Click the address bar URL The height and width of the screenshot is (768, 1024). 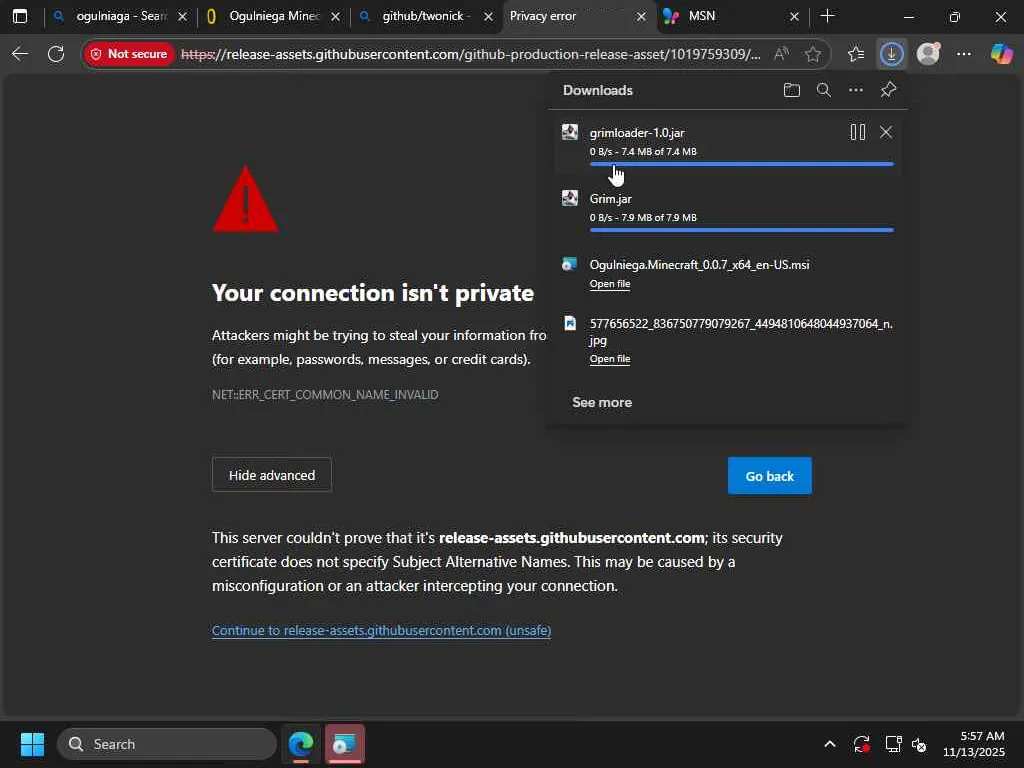[470, 54]
